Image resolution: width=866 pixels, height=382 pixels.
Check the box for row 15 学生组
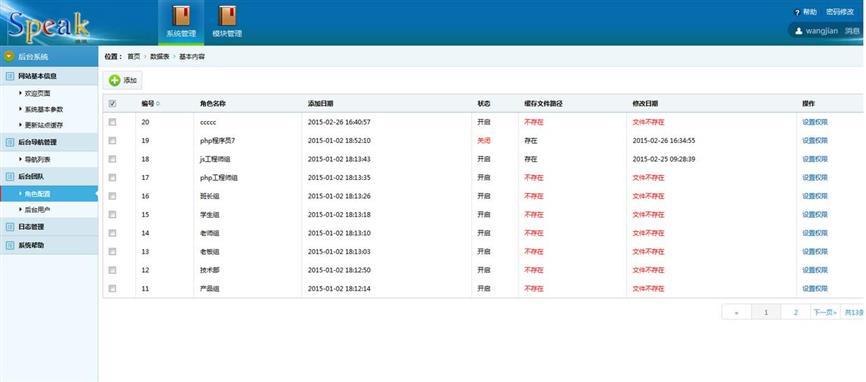tap(113, 214)
